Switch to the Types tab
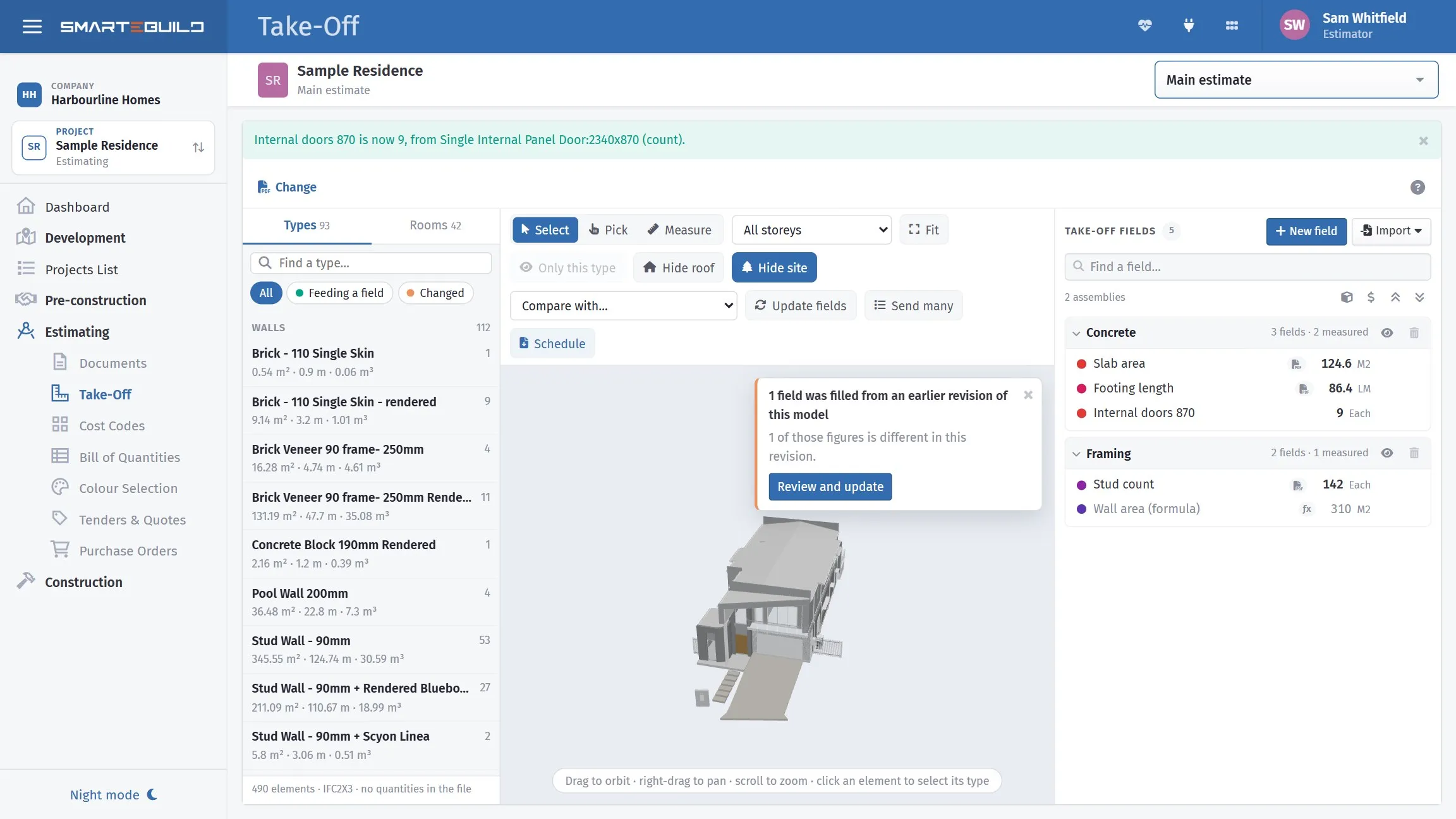 coord(307,226)
